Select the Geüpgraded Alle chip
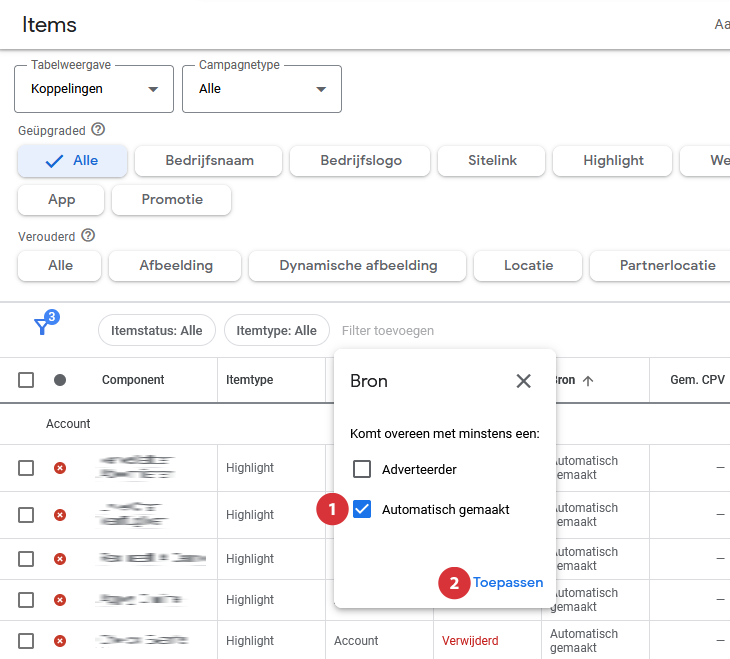The height and width of the screenshot is (659, 730). 72,161
